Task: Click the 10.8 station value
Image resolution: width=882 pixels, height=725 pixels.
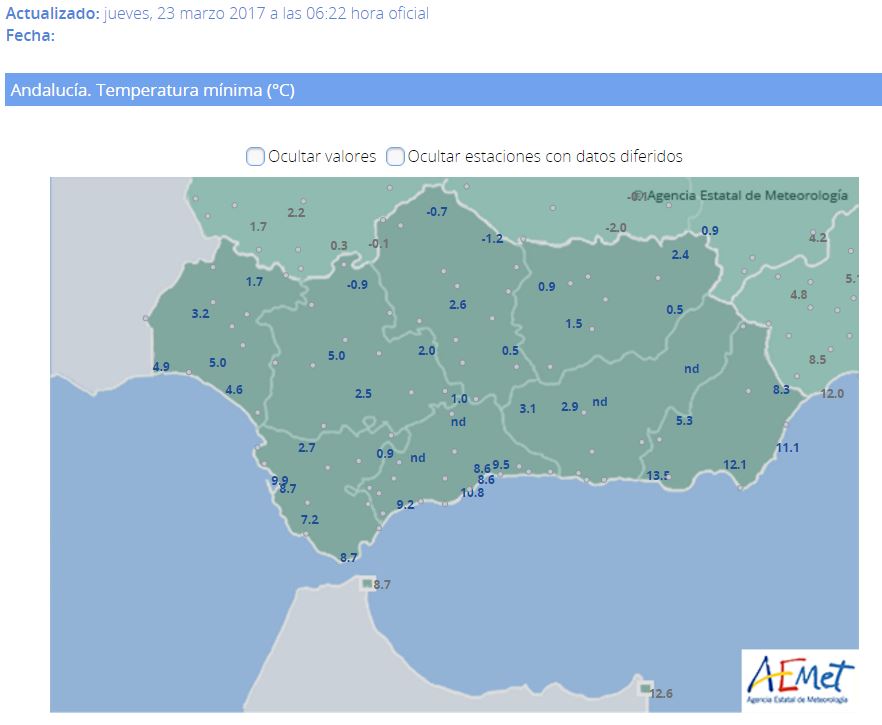Action: point(472,492)
